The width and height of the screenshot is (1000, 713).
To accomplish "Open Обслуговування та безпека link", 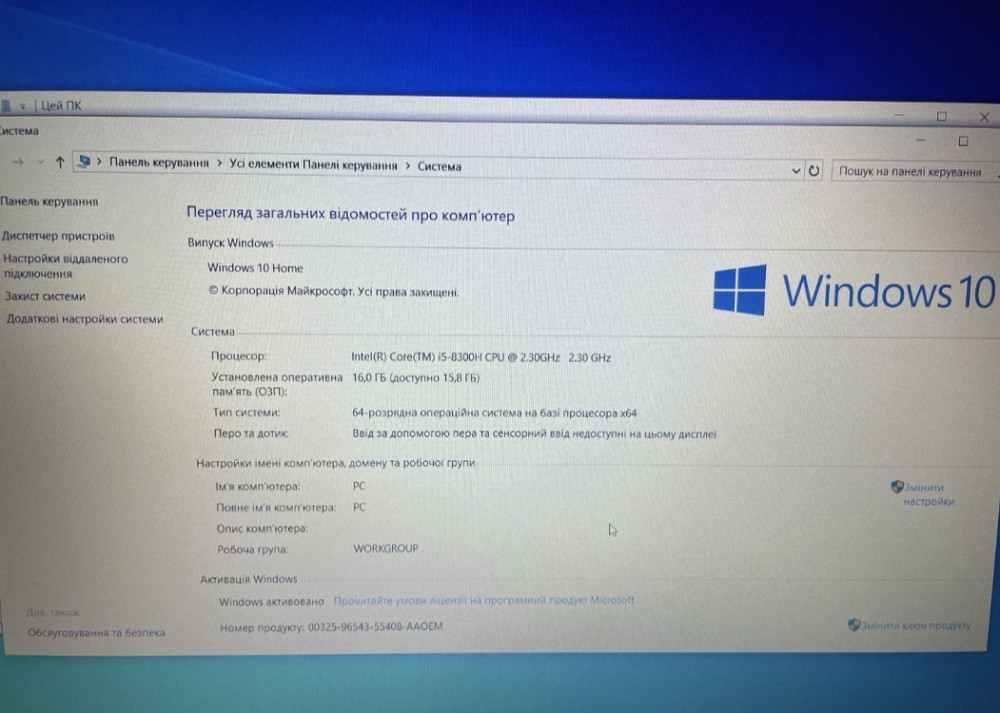I will point(96,632).
